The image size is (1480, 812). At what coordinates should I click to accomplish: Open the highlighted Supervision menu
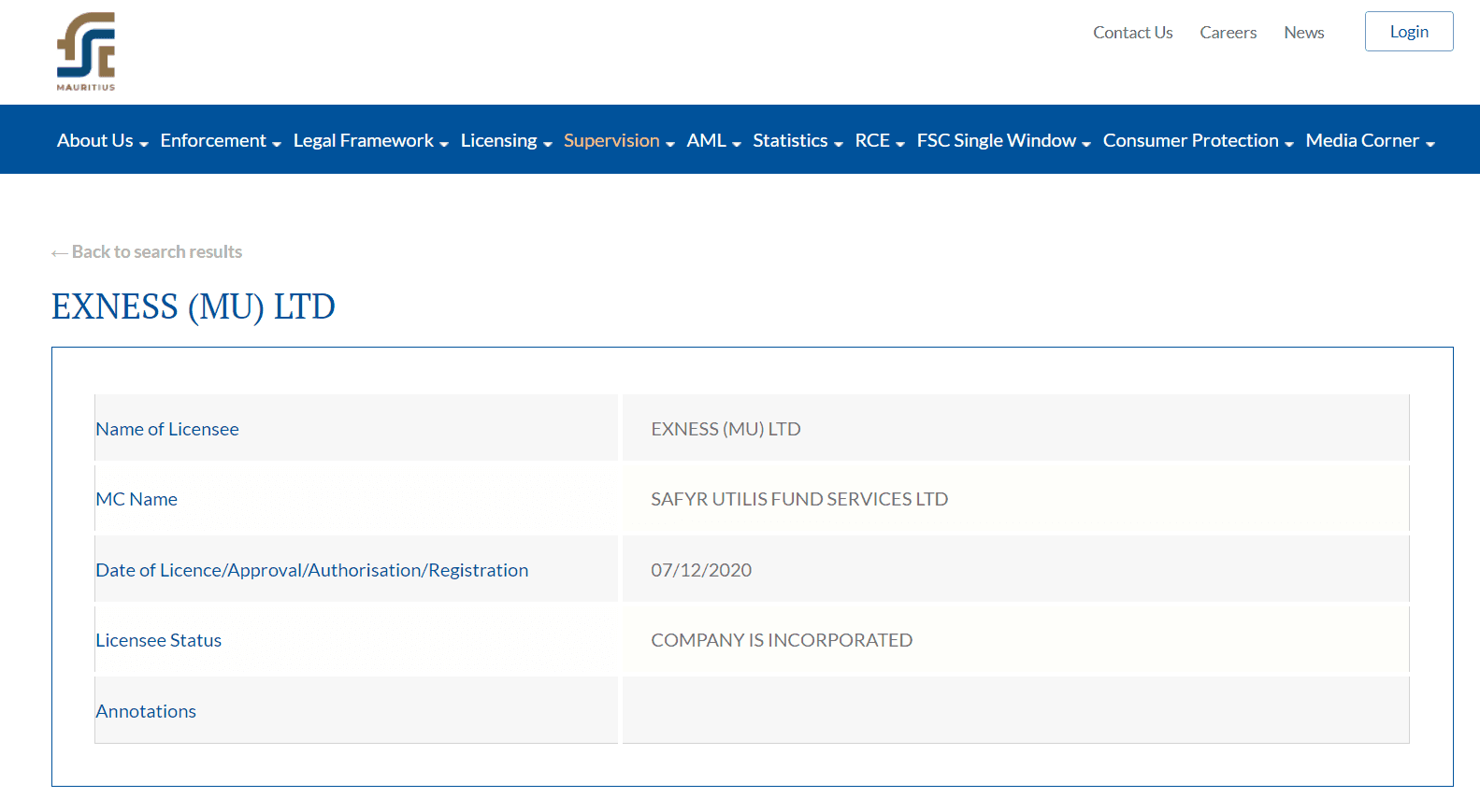pos(618,140)
